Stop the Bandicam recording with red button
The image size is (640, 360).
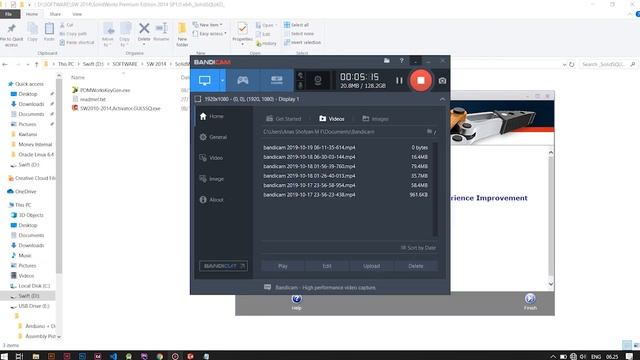click(x=420, y=80)
